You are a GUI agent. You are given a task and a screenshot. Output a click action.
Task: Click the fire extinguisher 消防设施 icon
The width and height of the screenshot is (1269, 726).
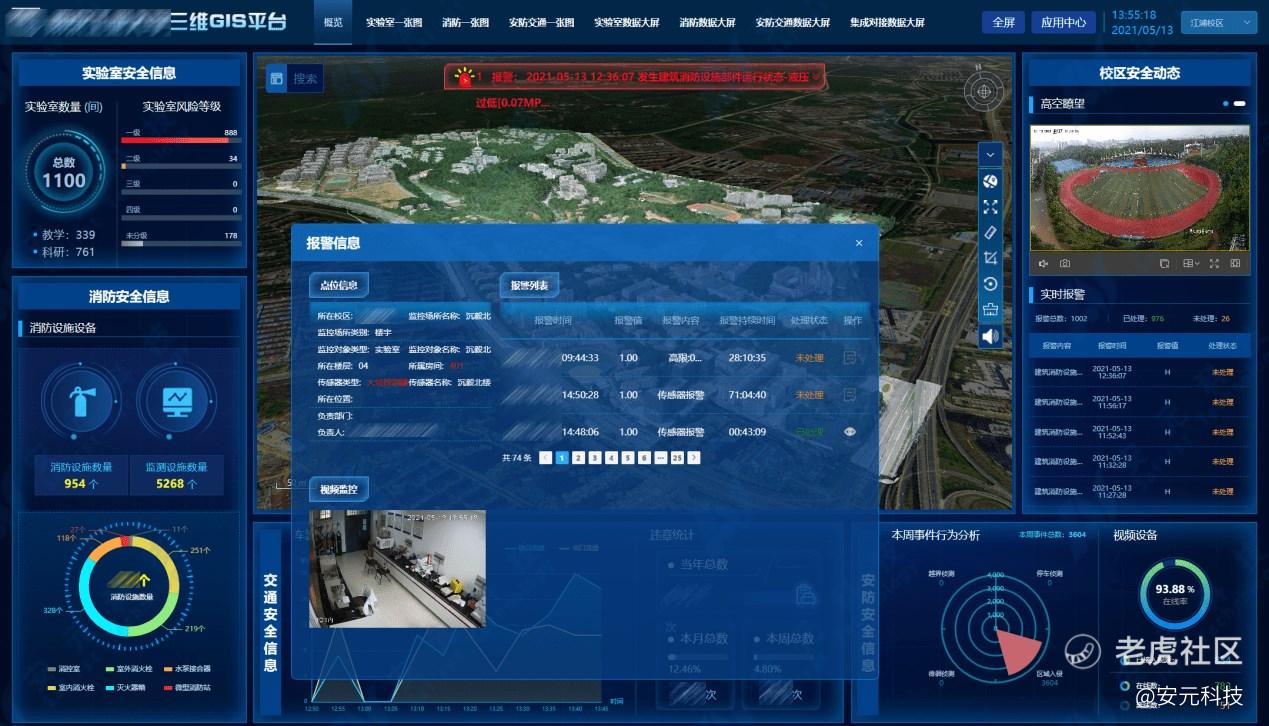tap(82, 401)
